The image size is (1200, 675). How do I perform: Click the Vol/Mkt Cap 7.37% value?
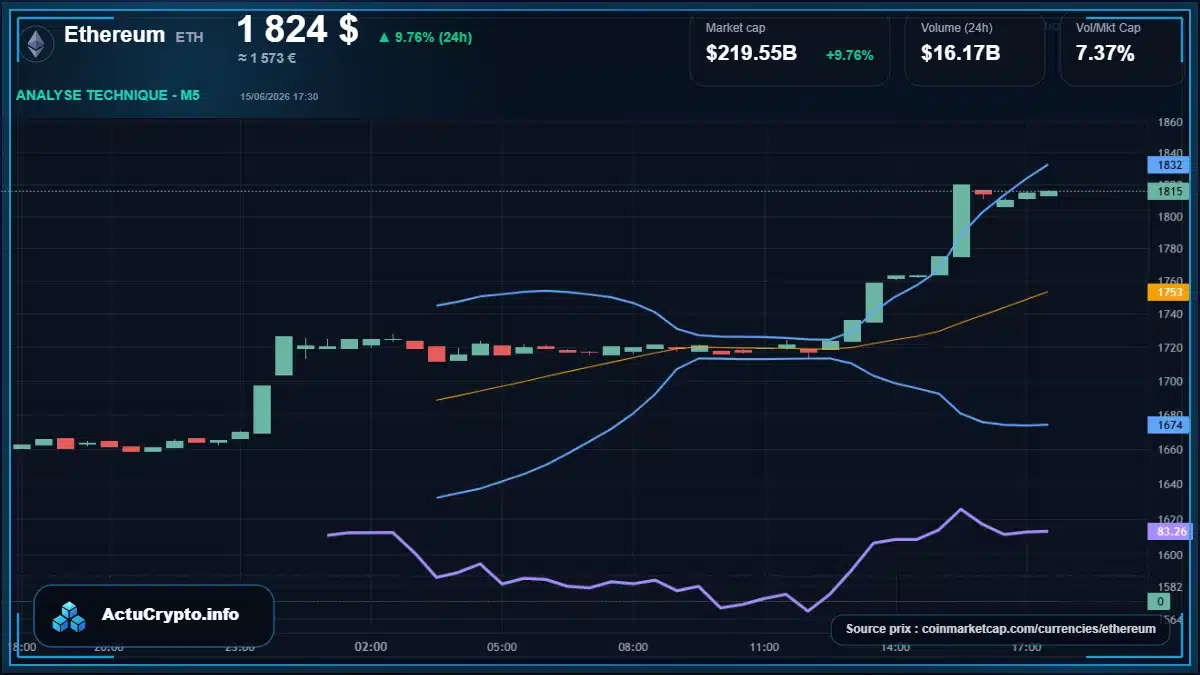(x=1105, y=54)
